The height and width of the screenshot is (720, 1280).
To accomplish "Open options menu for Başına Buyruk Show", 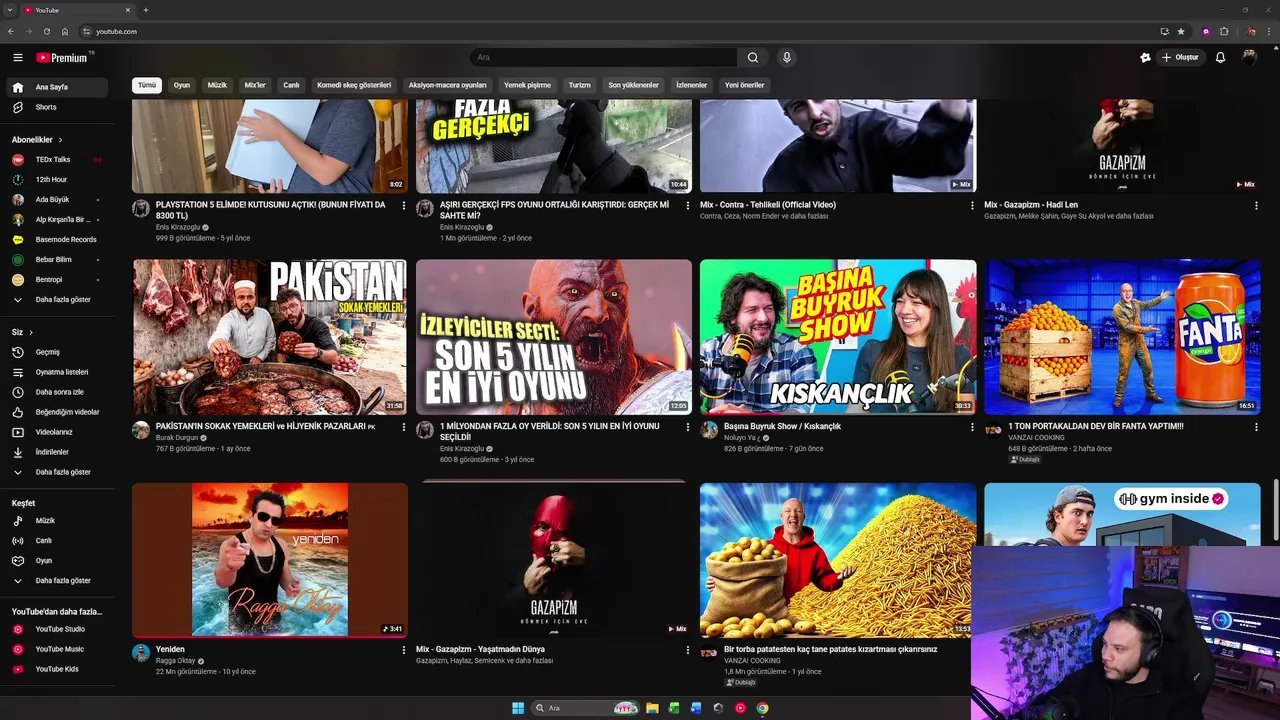I will point(972,427).
